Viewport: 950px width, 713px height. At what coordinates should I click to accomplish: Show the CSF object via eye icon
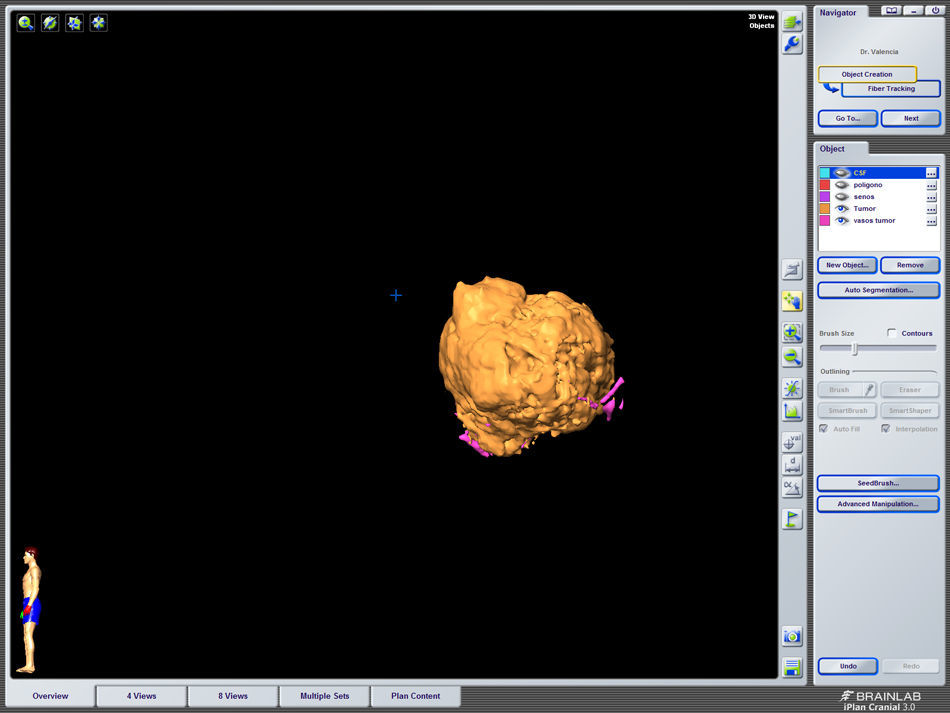pyautogui.click(x=841, y=173)
